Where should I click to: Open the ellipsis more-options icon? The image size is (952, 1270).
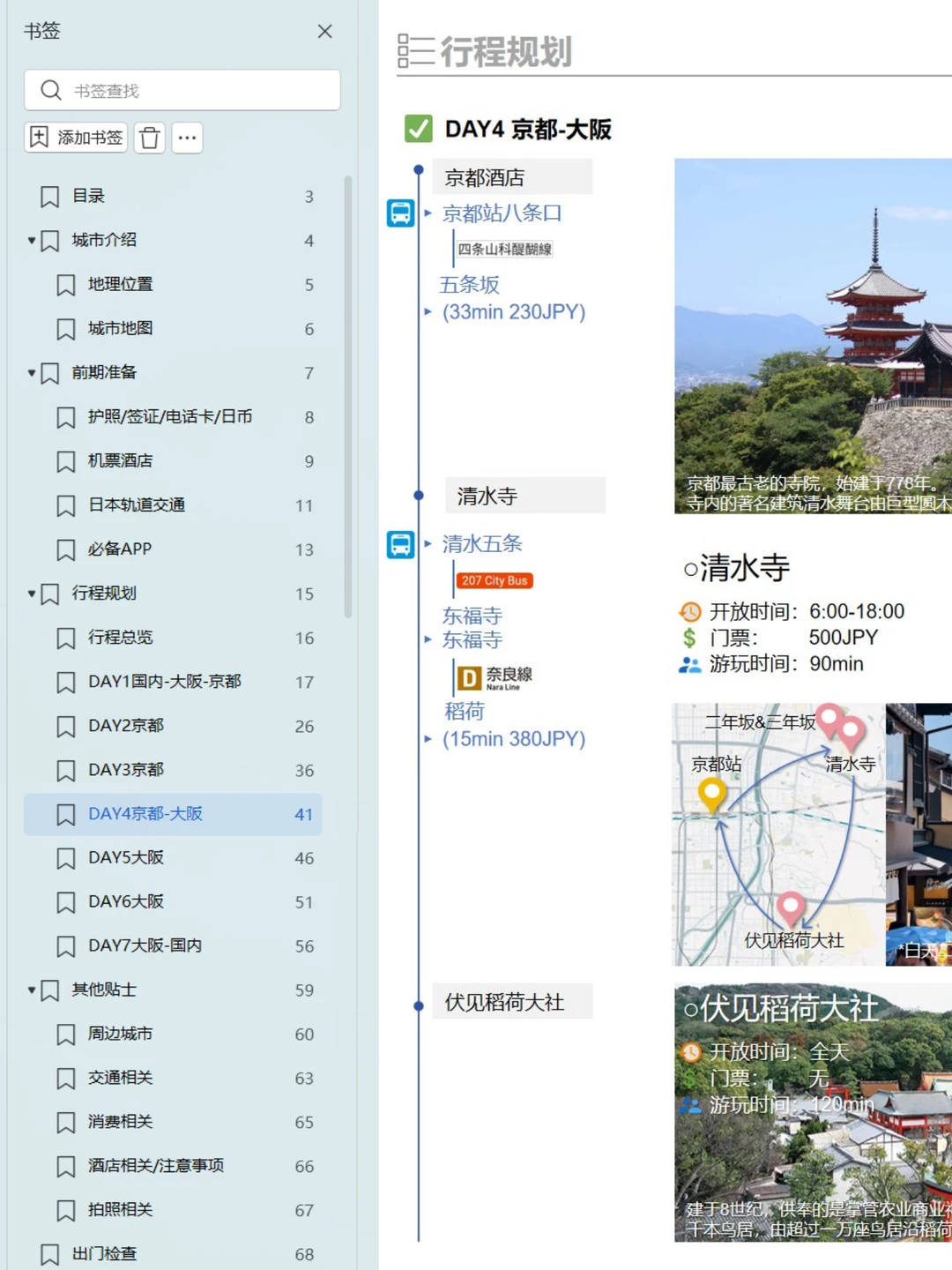point(187,138)
